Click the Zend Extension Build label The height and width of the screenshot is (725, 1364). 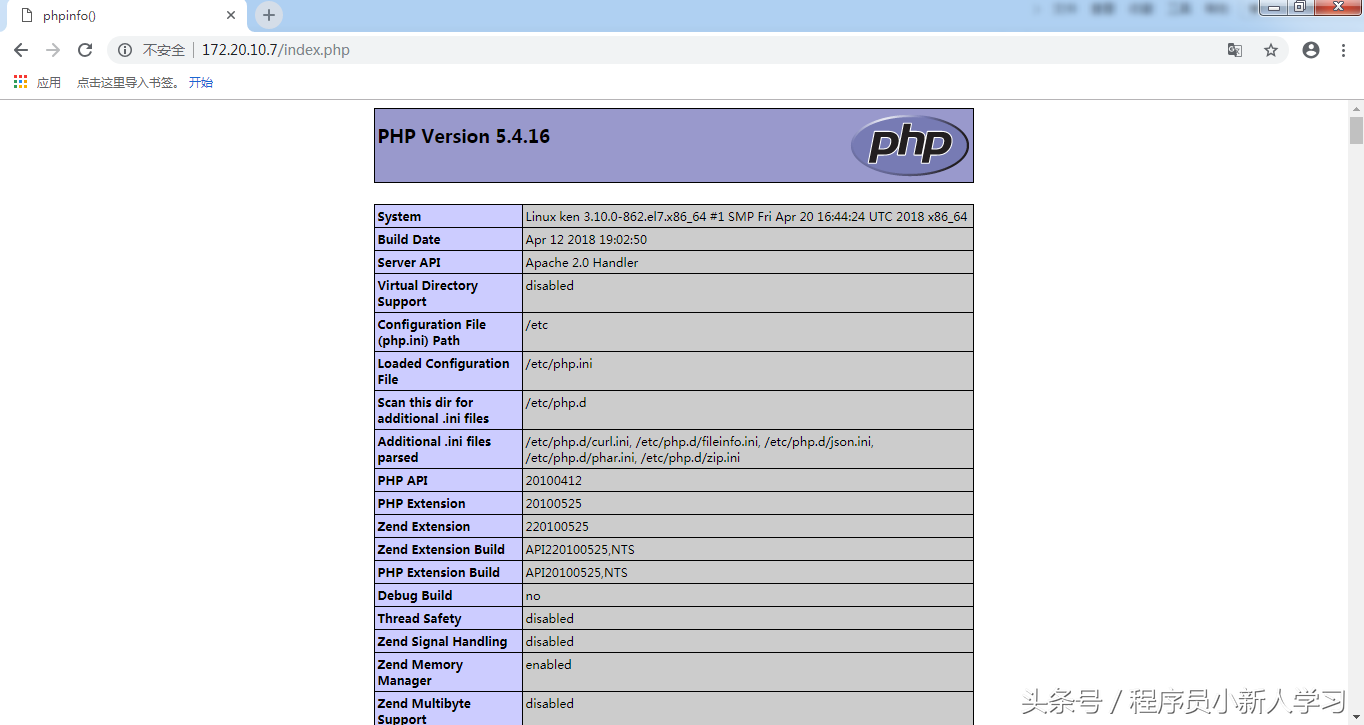[442, 550]
